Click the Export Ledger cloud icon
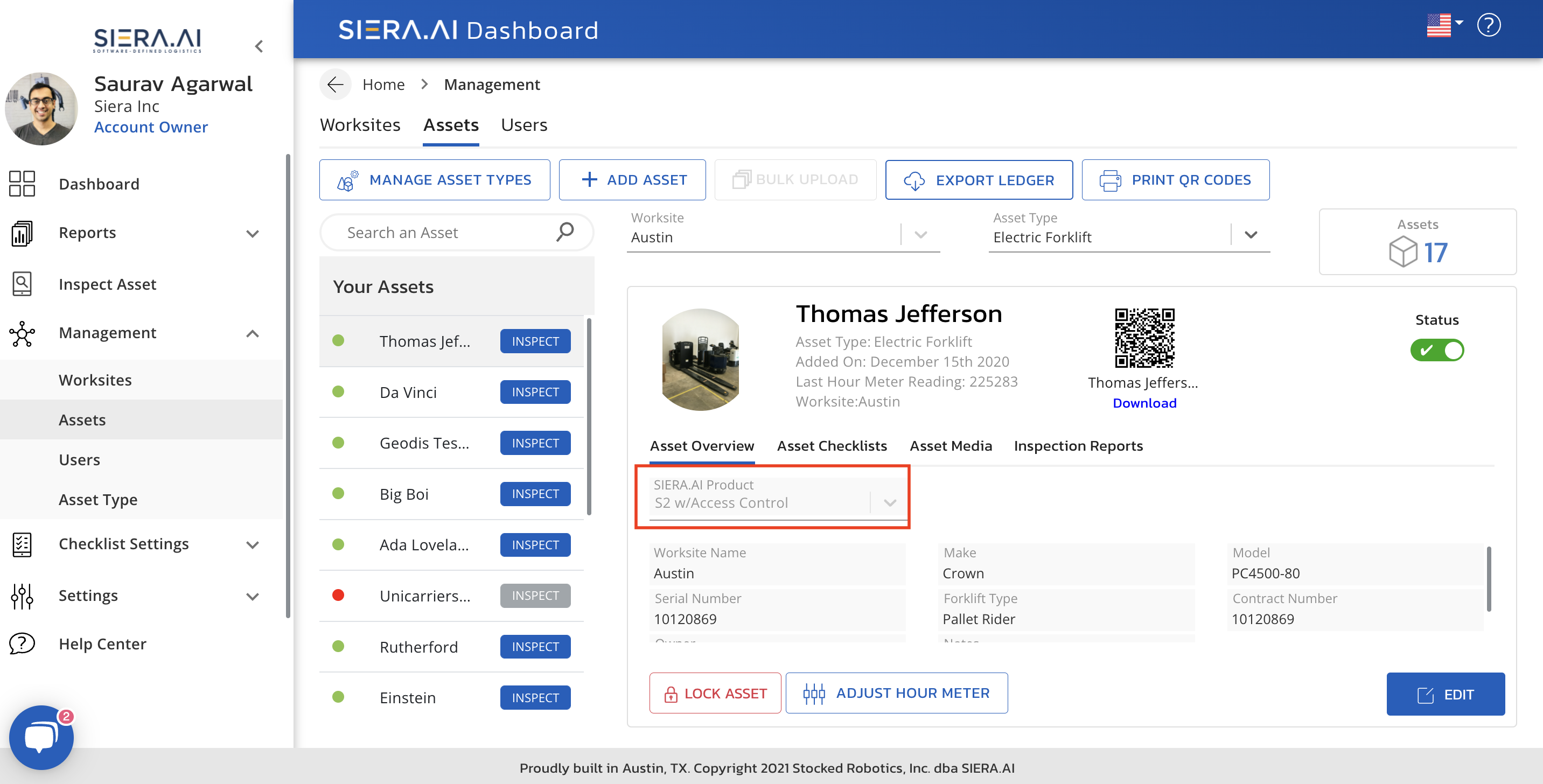Image resolution: width=1543 pixels, height=784 pixels. [914, 180]
